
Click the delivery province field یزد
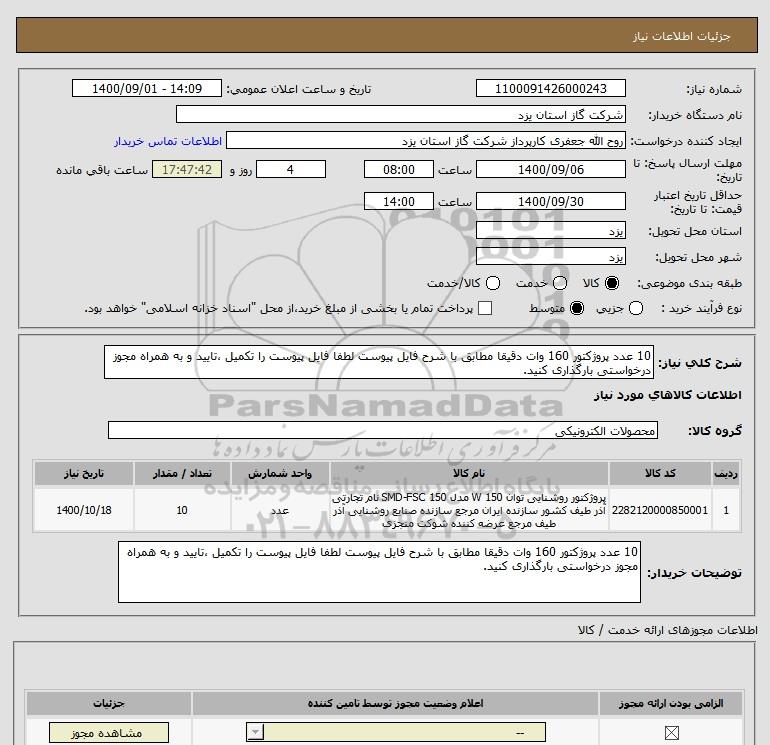pyautogui.click(x=550, y=230)
